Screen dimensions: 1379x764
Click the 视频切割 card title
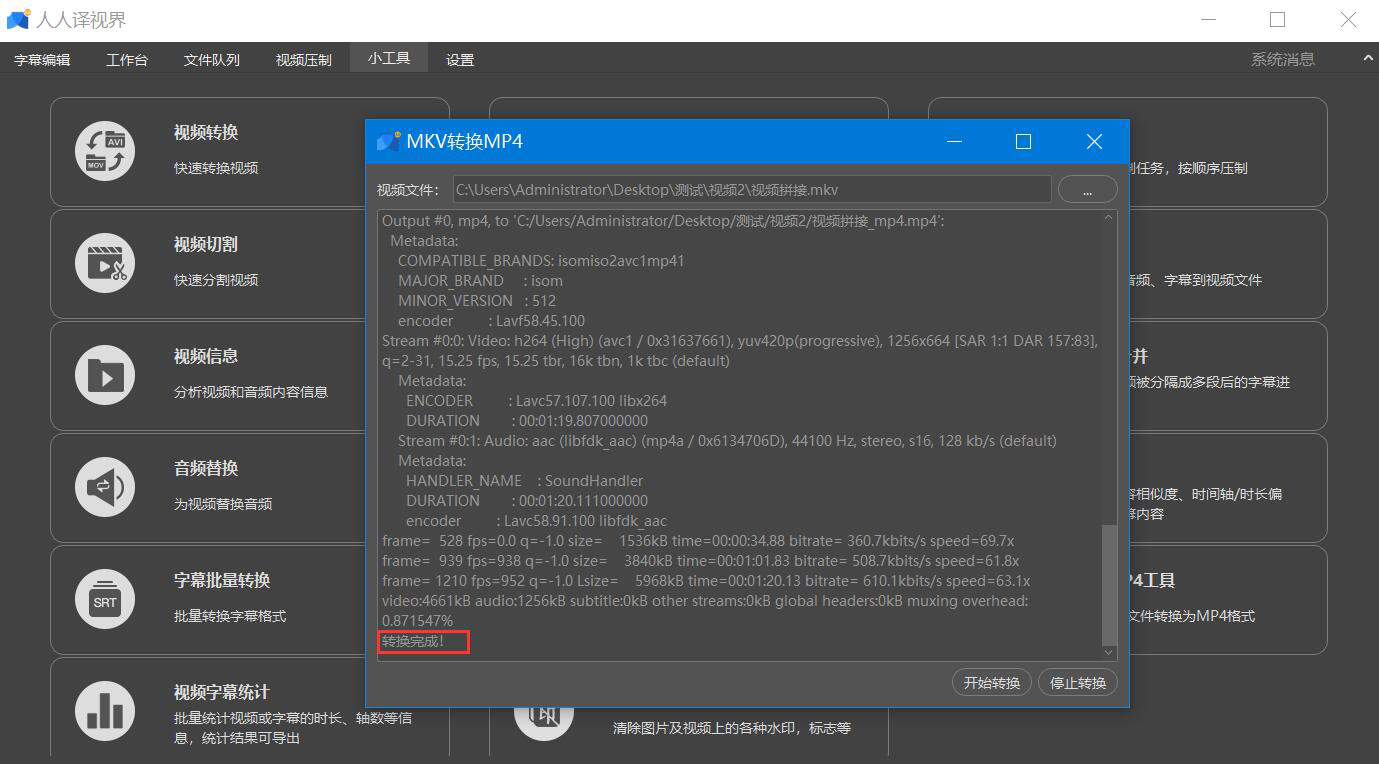206,245
